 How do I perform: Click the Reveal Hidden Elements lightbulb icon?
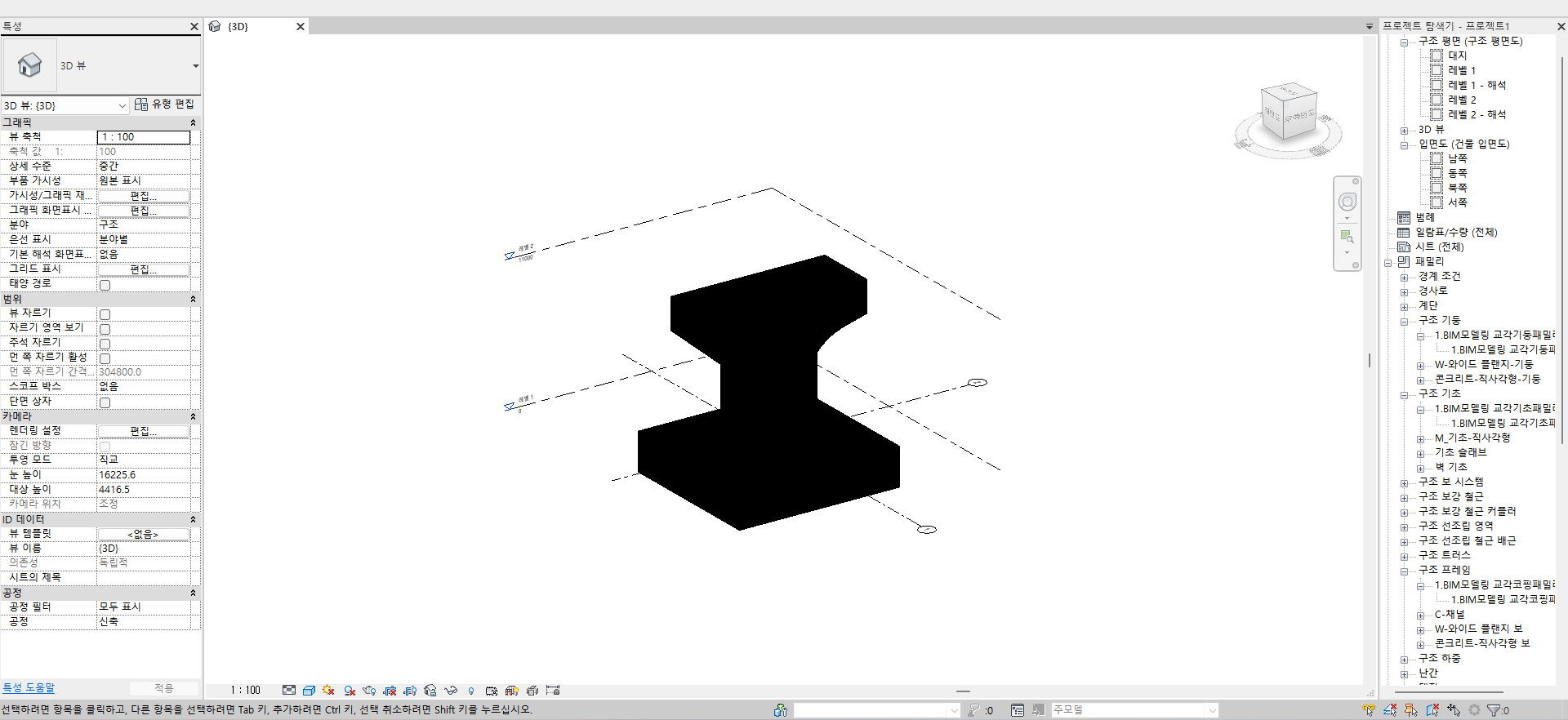tap(471, 691)
